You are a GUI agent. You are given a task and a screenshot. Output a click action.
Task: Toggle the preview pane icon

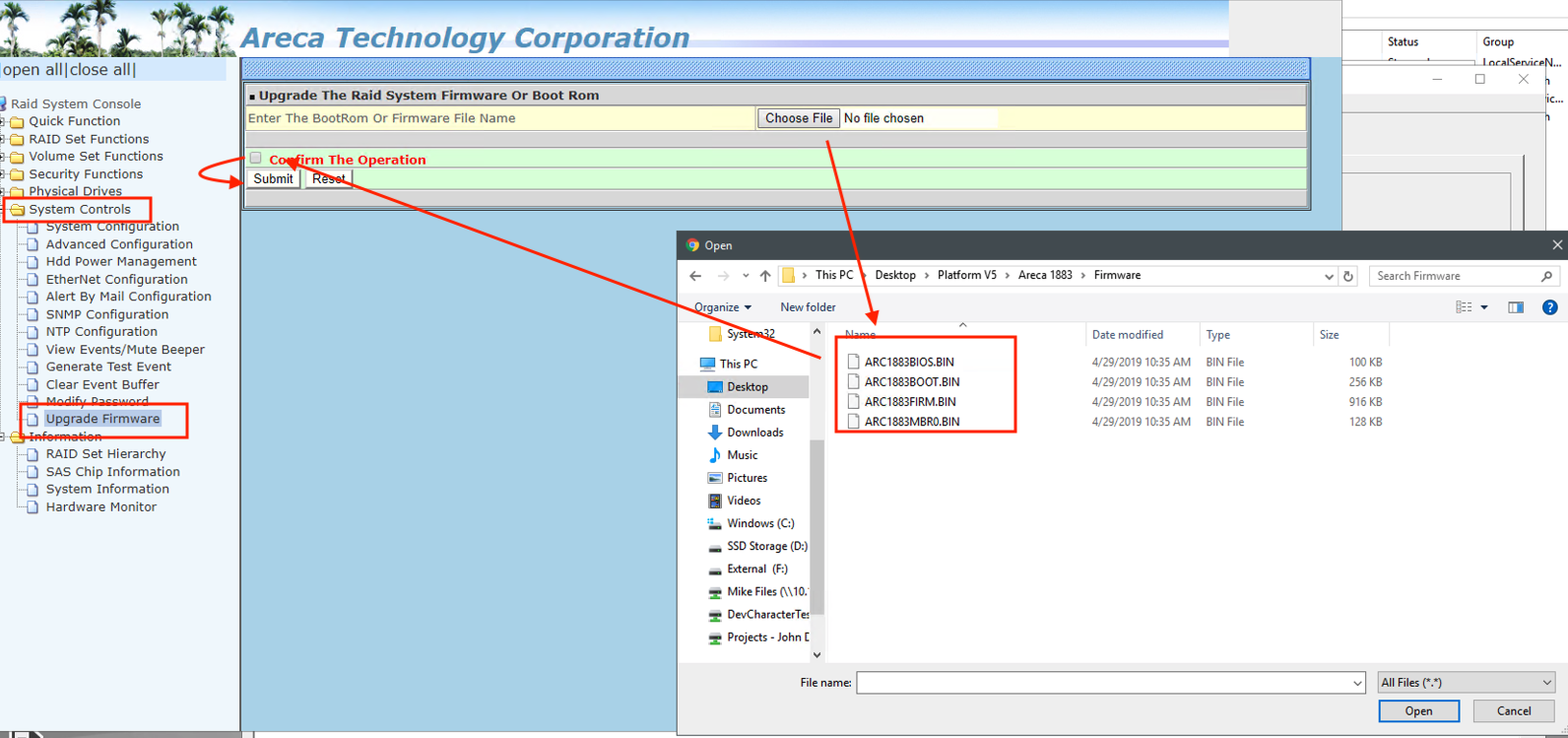coord(1516,307)
